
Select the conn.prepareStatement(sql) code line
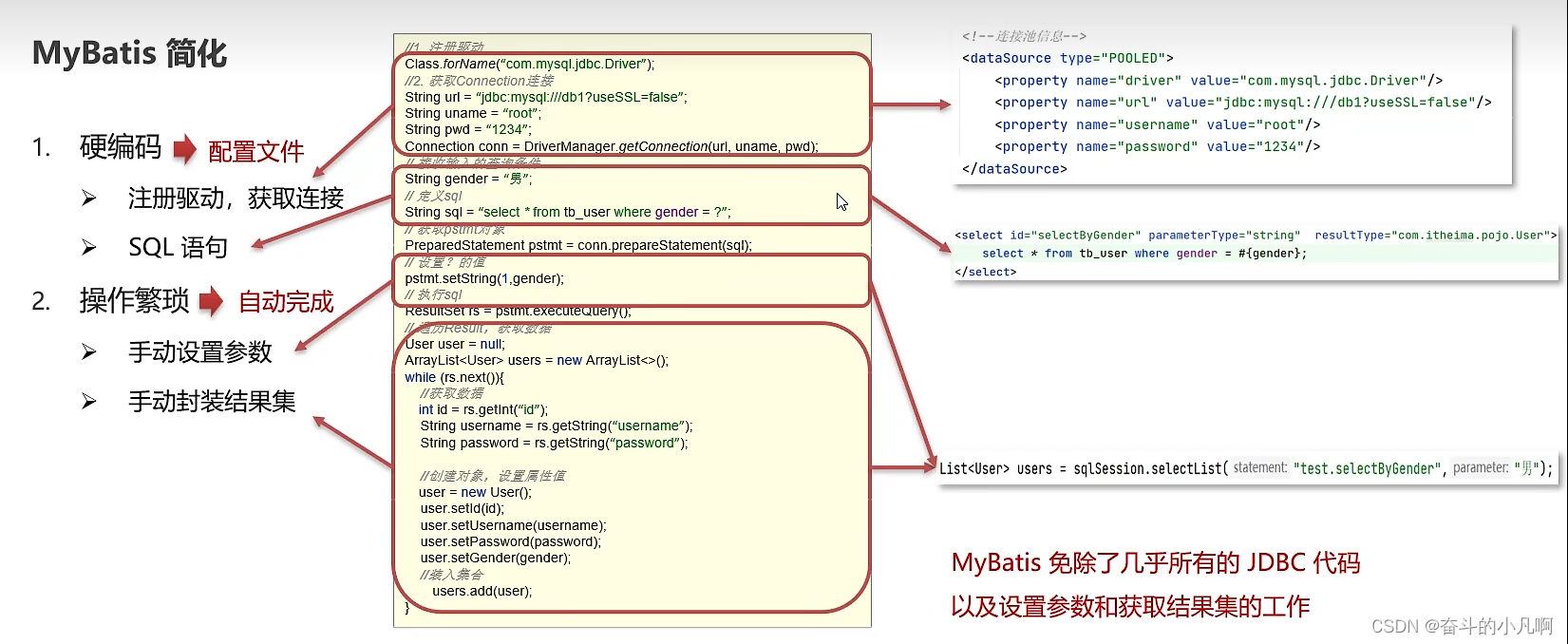point(578,245)
